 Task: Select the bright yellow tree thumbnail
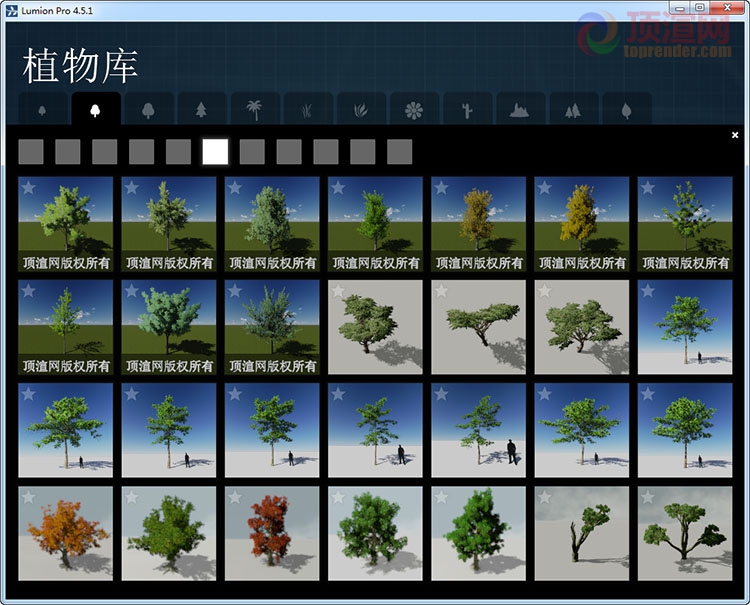(x=582, y=224)
